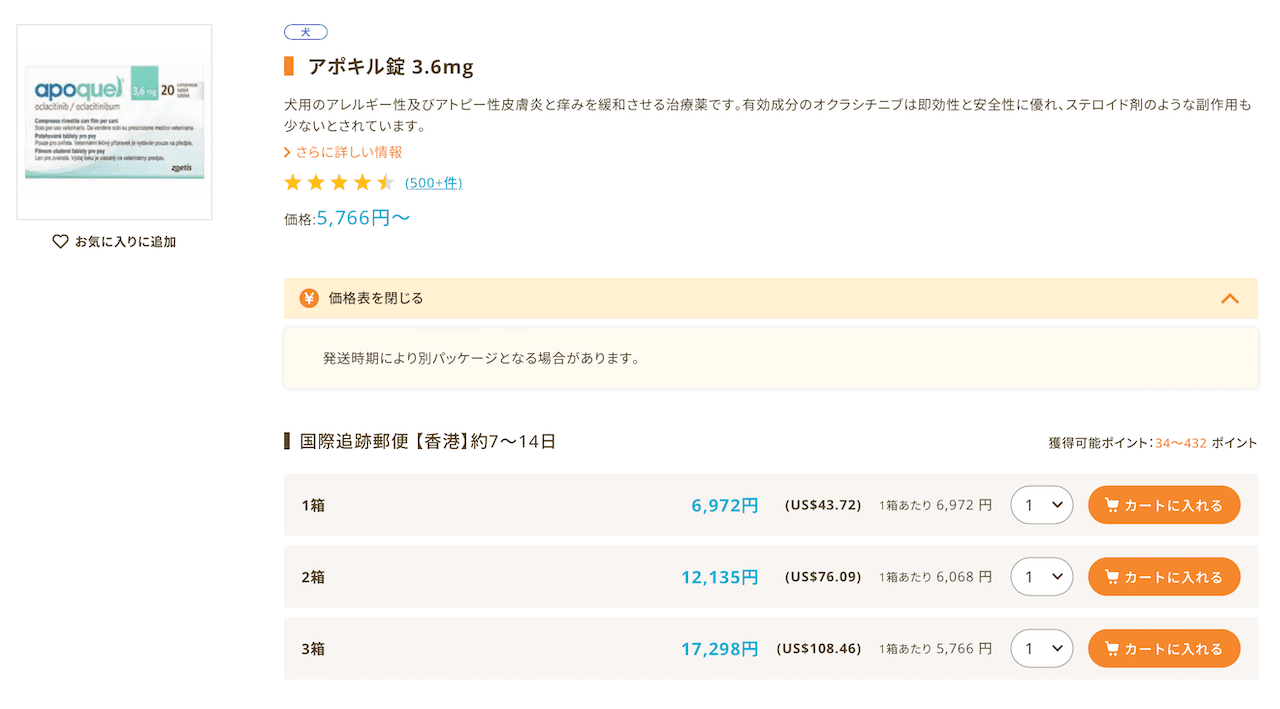Open quantity dropdown for 2箱
This screenshot has height=709, width=1280.
pos(1041,578)
